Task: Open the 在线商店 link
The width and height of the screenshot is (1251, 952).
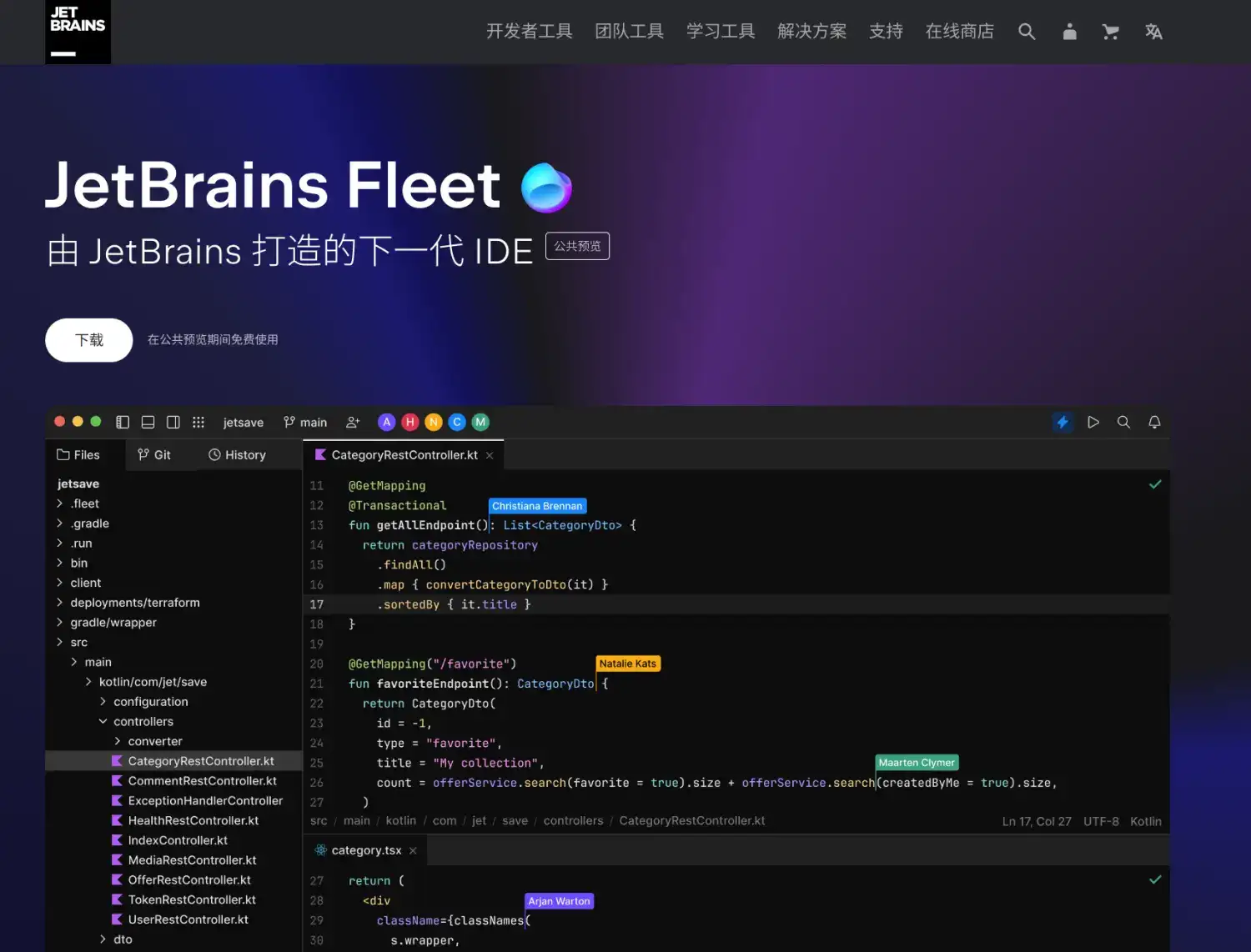Action: click(960, 32)
